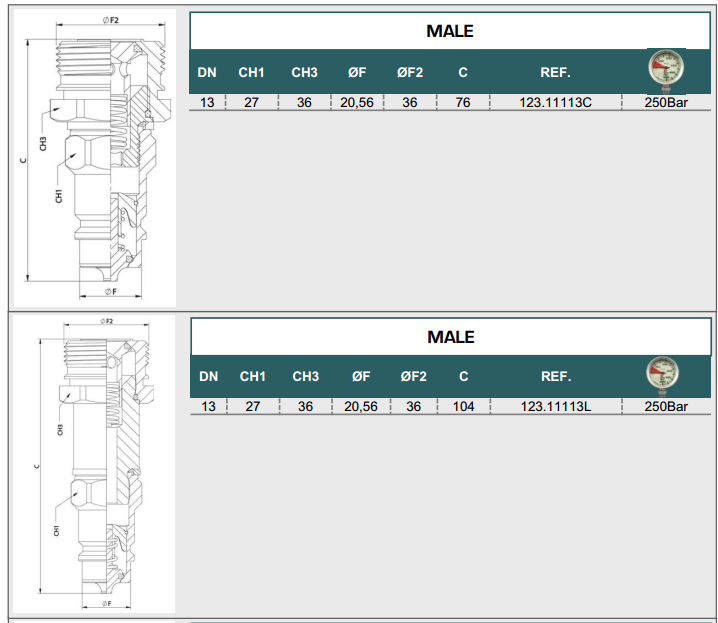Viewport: 718px width, 623px height.
Task: Select the CH1 value 27 in the 123.11113L row
Action: coord(252,407)
